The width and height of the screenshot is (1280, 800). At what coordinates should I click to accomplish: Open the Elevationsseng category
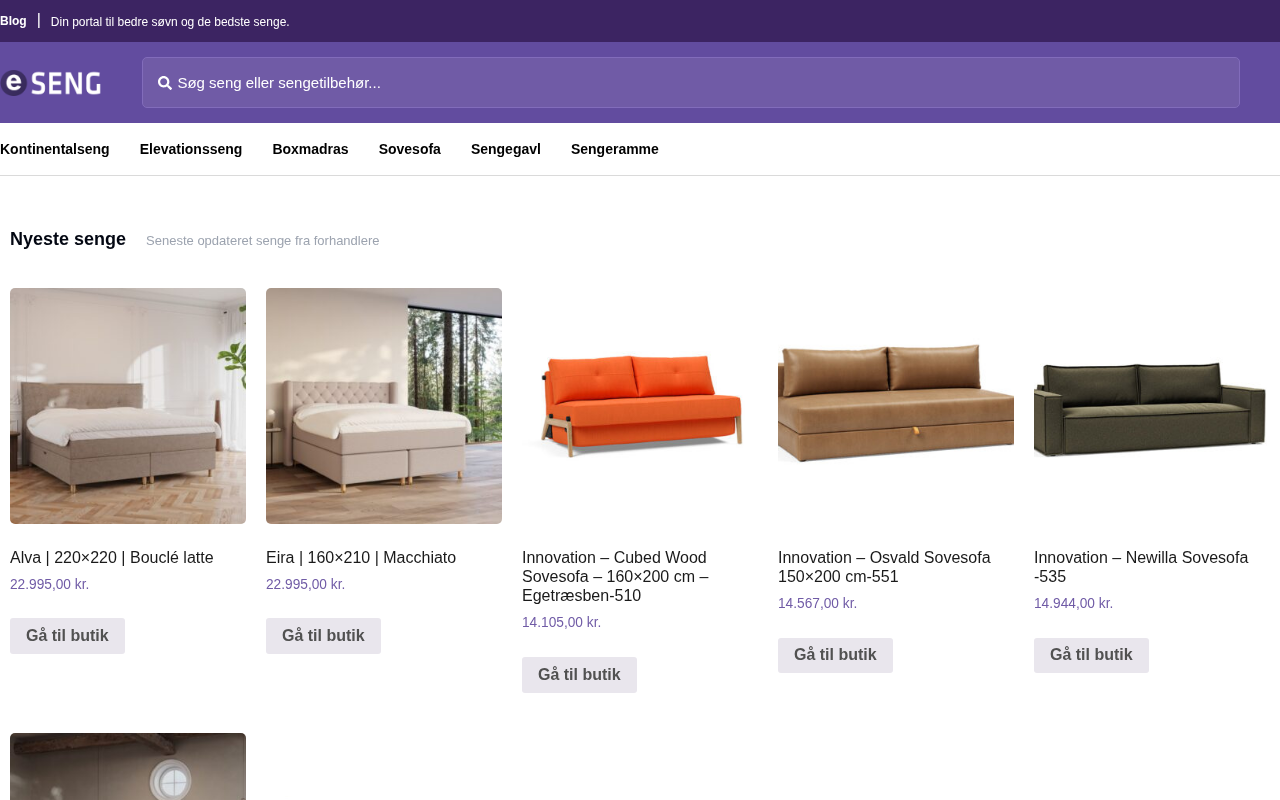tap(191, 149)
